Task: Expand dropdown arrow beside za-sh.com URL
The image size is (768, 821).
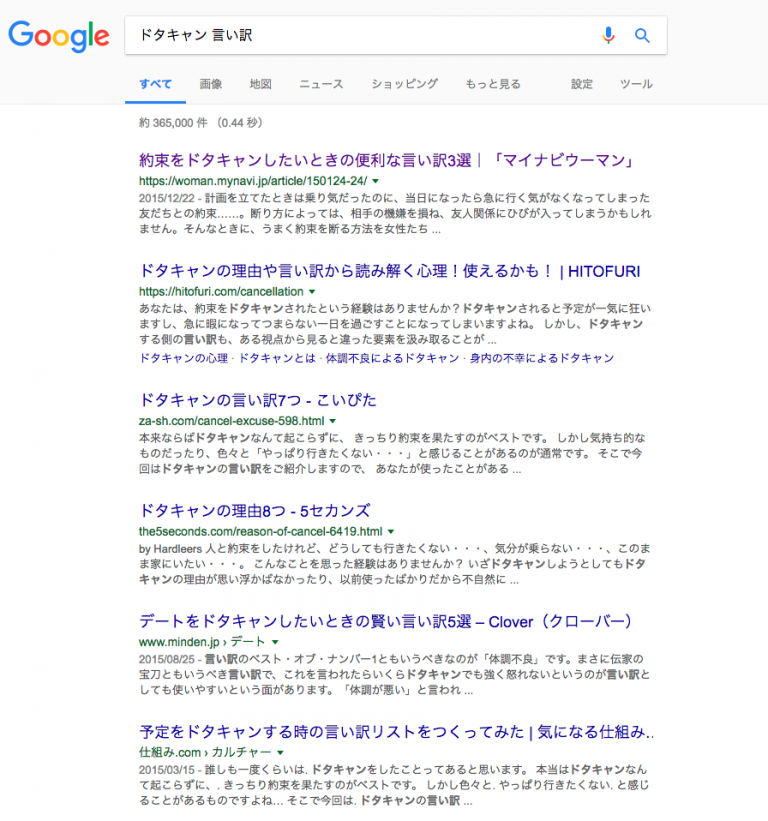Action: [332, 421]
